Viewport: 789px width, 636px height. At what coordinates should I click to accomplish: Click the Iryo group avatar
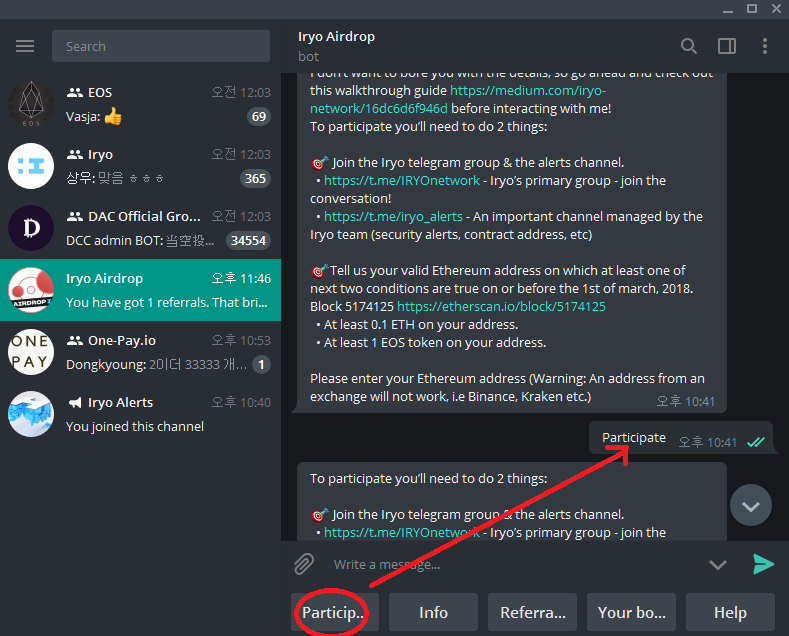coord(31,166)
